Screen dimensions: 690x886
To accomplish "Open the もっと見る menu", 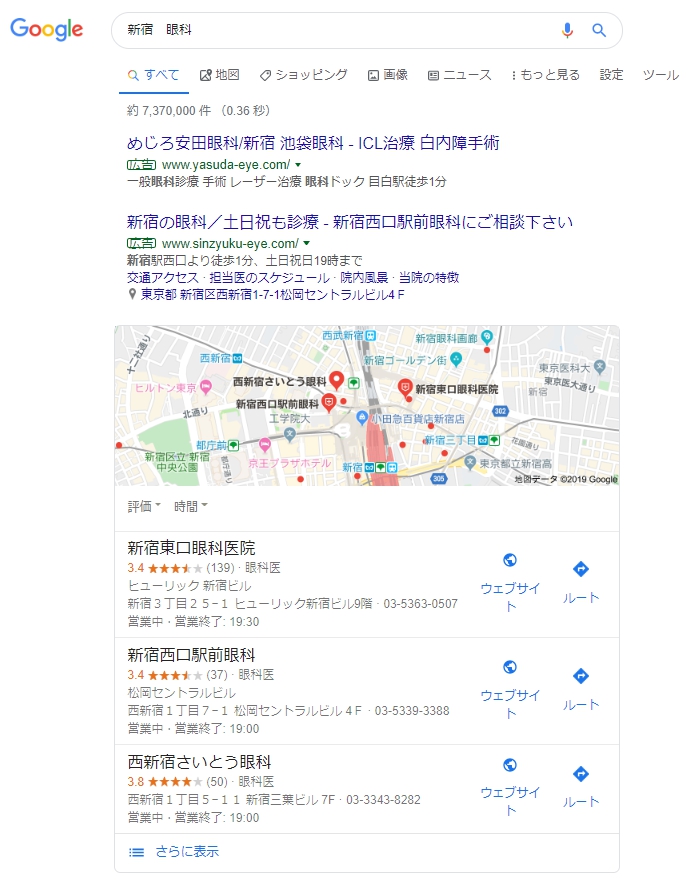I will [546, 75].
